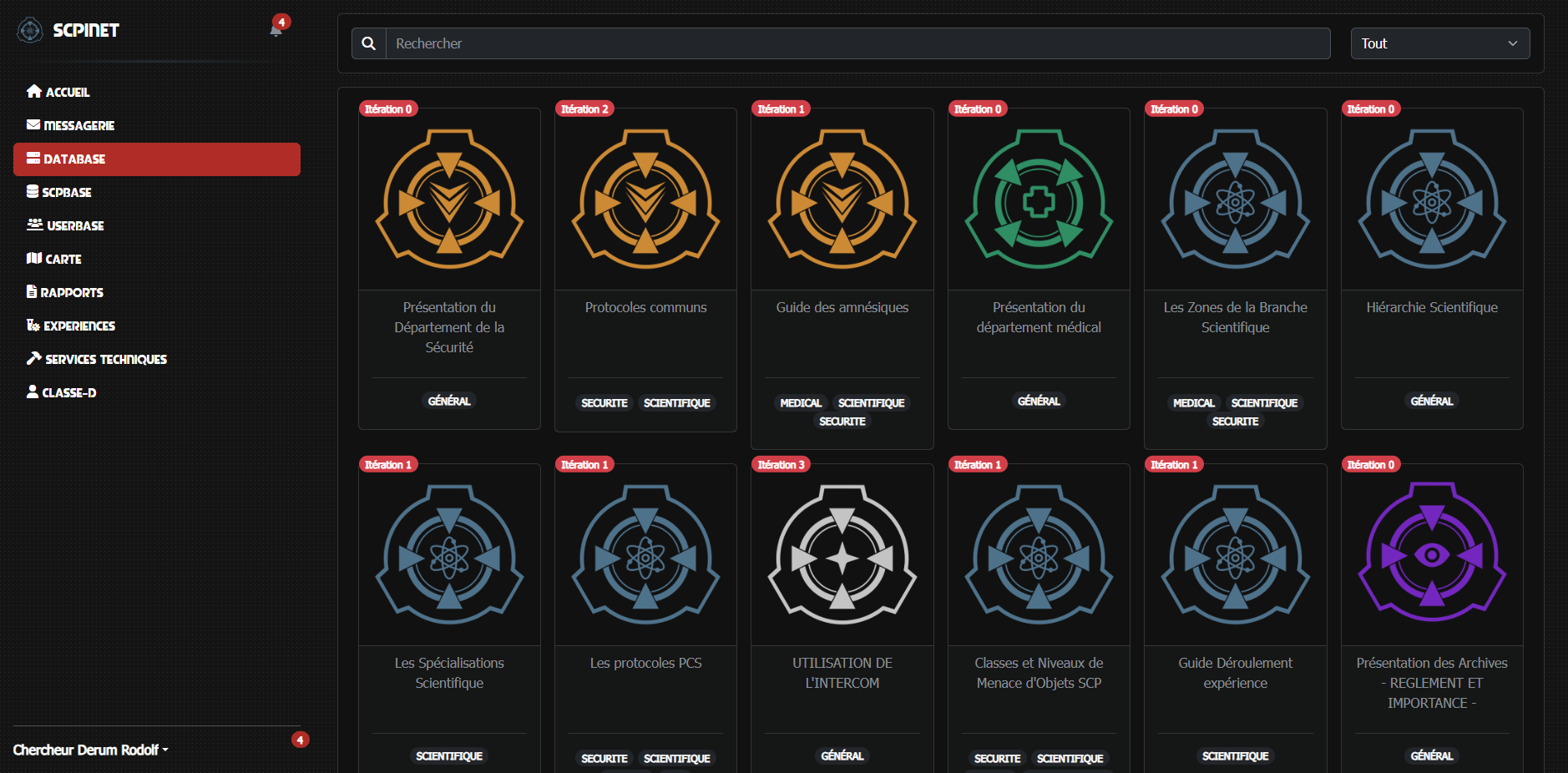Image resolution: width=1568 pixels, height=773 pixels.
Task: Click SCIENTIFIQUE tag on Guide Déroulement expérience
Action: pyautogui.click(x=1236, y=756)
